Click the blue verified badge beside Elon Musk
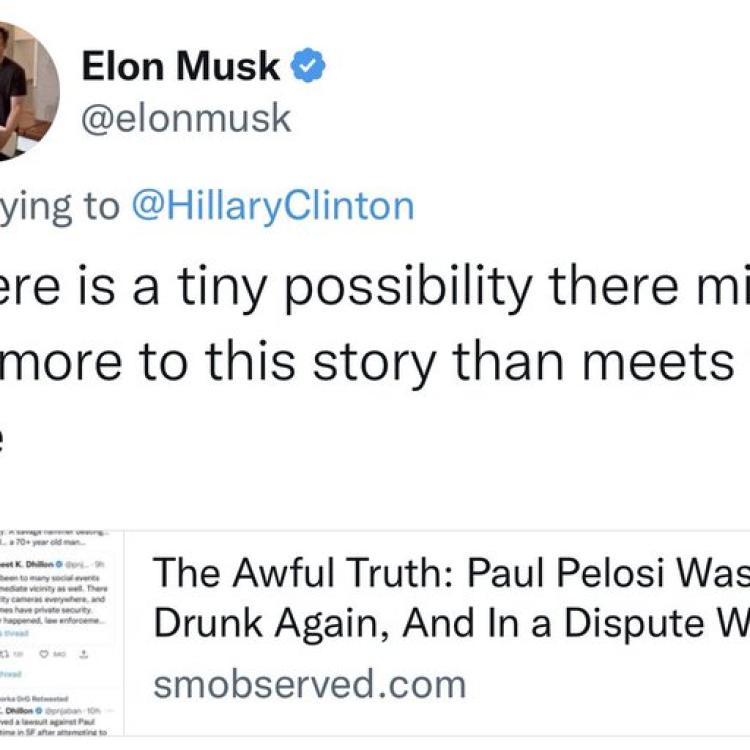Viewport: 750px width, 750px height. [x=308, y=65]
